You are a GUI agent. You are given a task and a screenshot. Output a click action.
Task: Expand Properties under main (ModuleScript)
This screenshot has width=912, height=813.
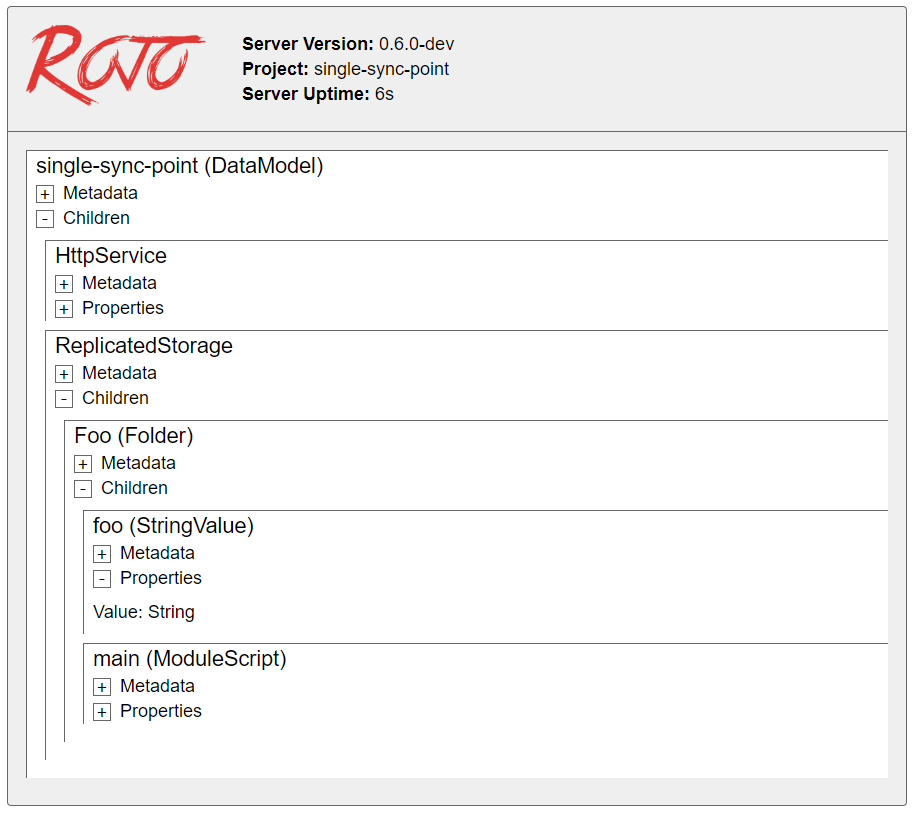click(102, 712)
